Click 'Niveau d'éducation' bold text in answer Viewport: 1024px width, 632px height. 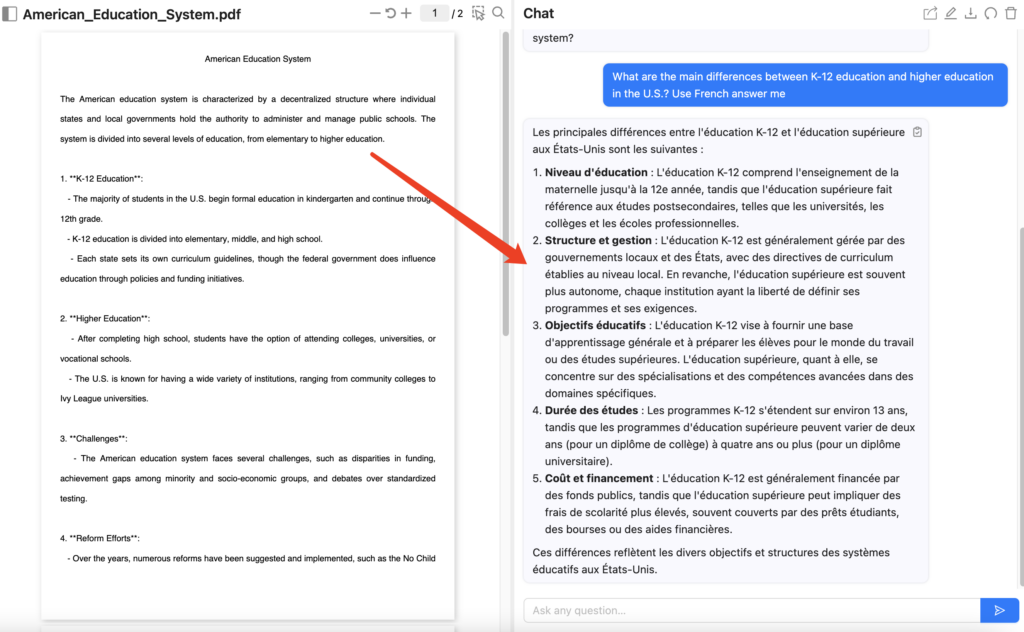pyautogui.click(x=596, y=172)
